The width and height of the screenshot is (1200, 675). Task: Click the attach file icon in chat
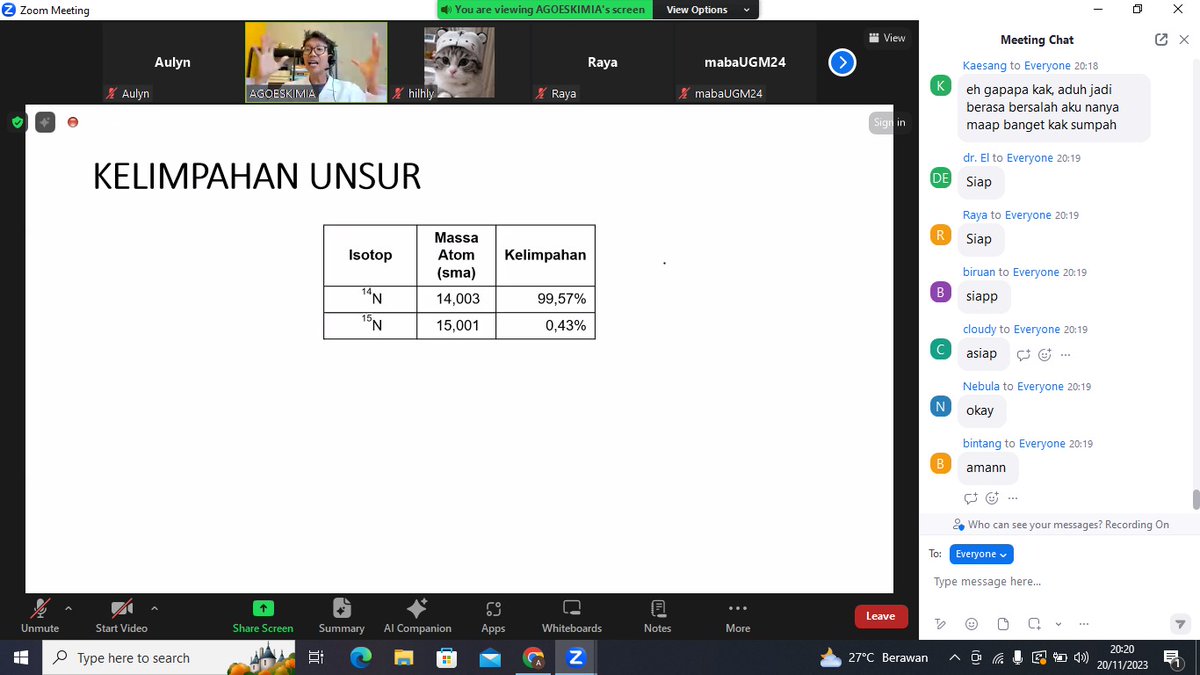1003,624
